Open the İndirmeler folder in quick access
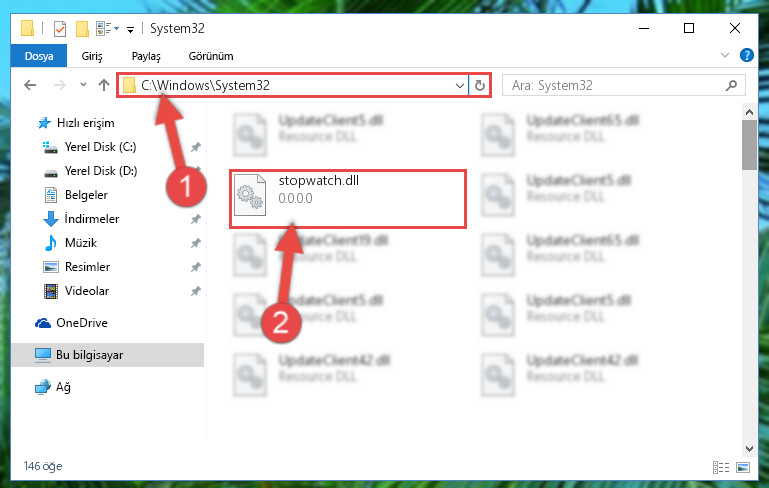The image size is (769, 488). pyautogui.click(x=92, y=219)
